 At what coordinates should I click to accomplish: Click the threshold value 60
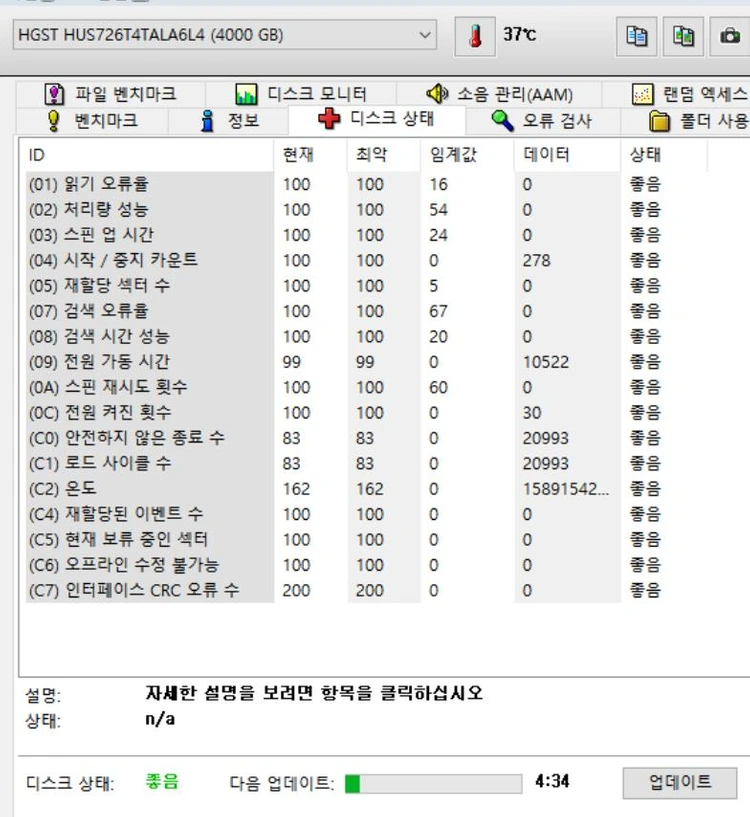[x=438, y=388]
